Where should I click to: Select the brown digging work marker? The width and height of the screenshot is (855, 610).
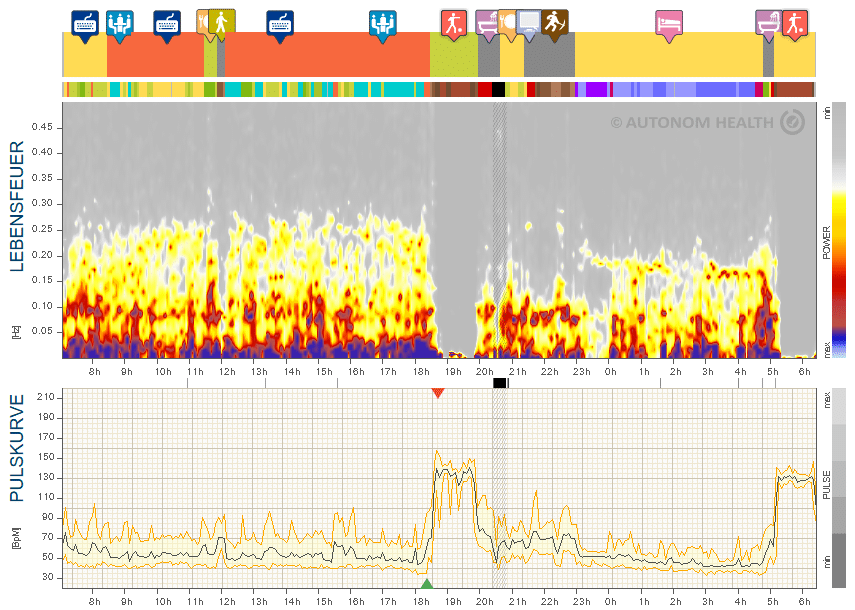click(555, 23)
